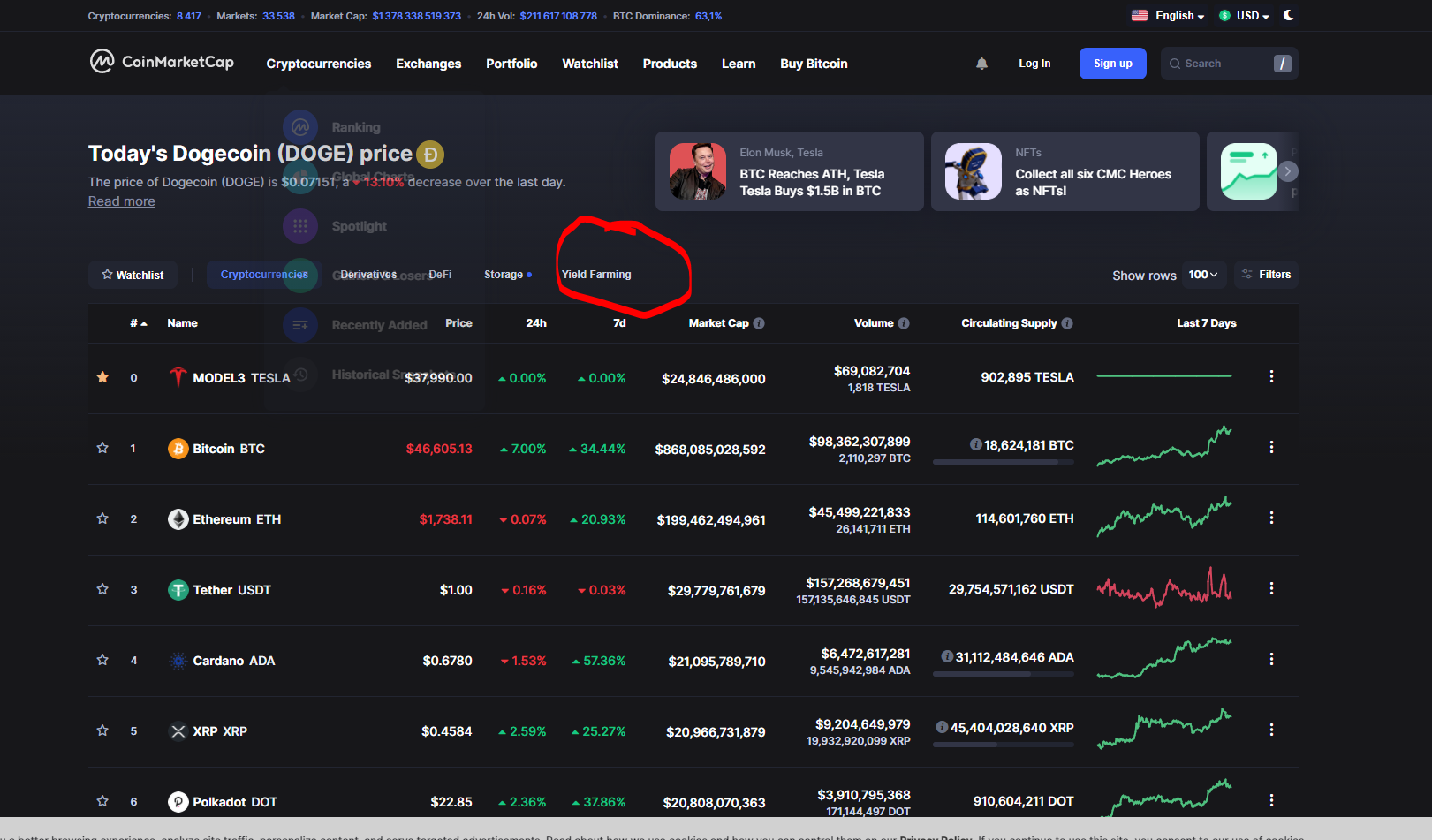Click the Watchlist star filter button
This screenshot has width=1432, height=840.
(133, 275)
